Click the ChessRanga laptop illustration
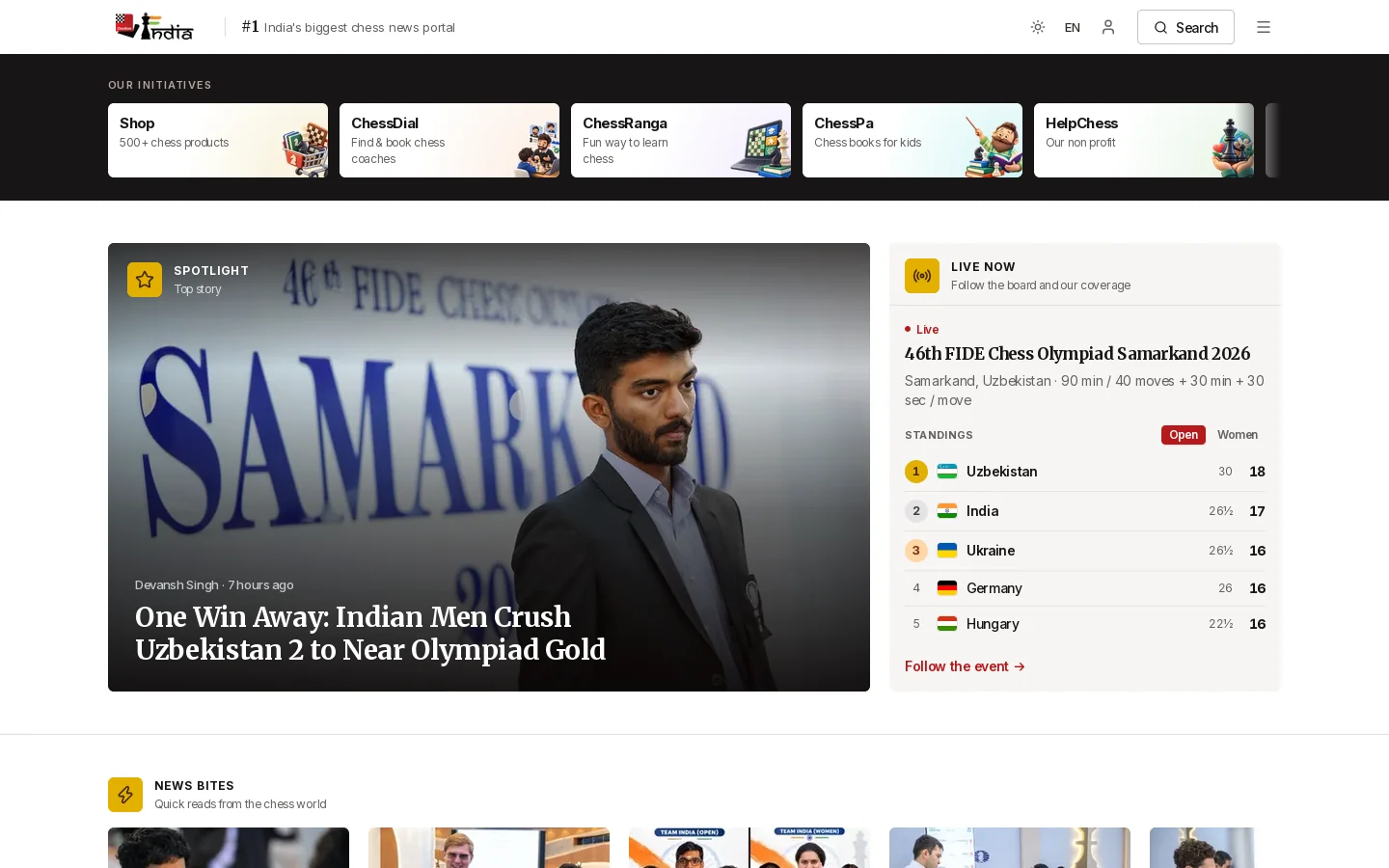Screen dimensions: 1389x868 coord(761,149)
